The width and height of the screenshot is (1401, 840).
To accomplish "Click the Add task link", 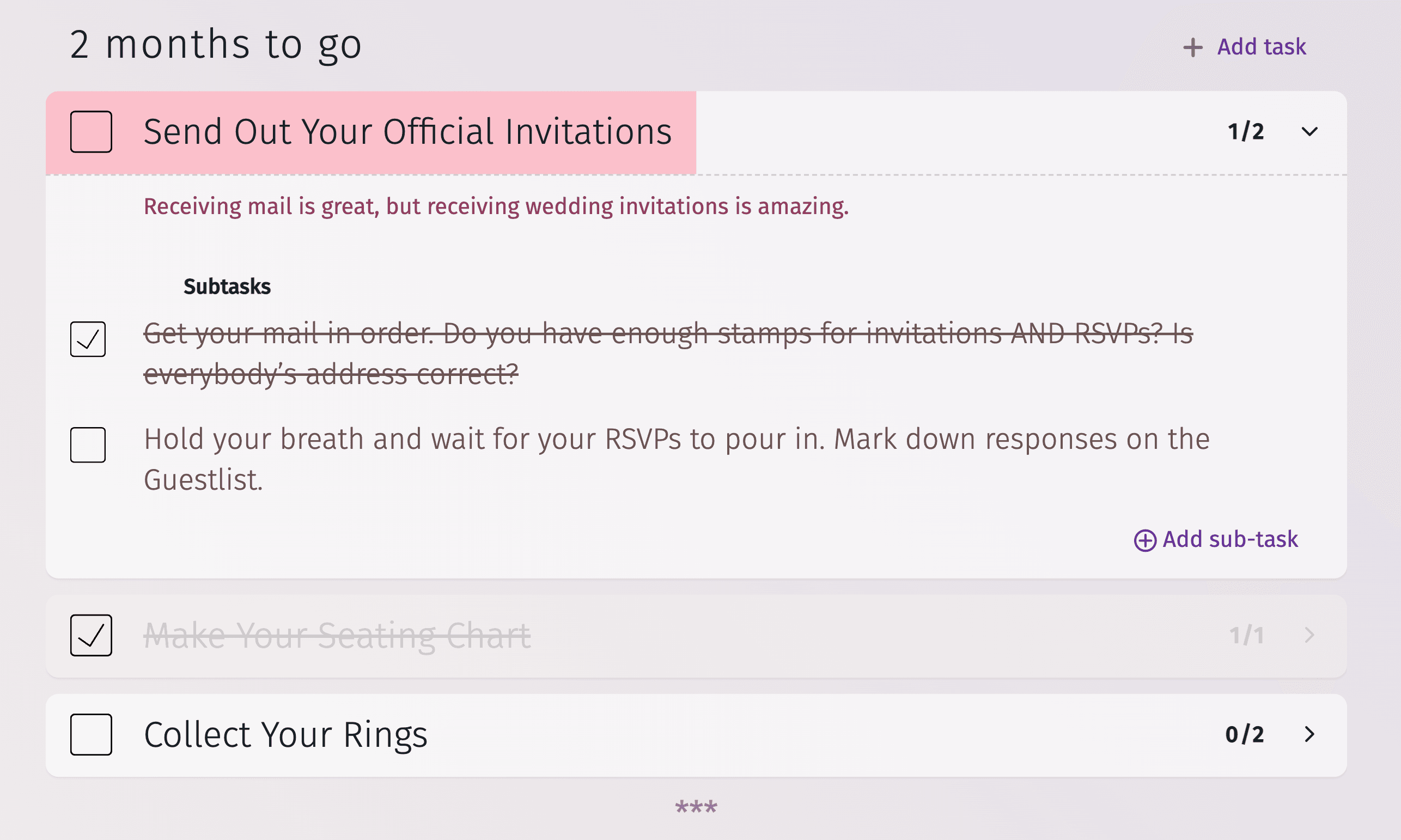I will (1261, 47).
